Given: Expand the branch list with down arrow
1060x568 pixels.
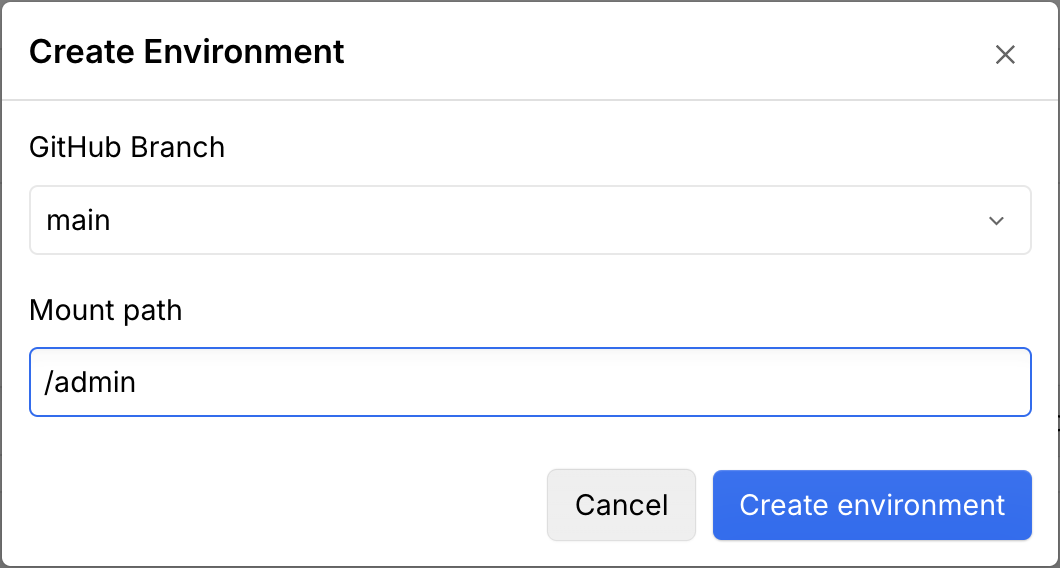Looking at the screenshot, I should [x=996, y=221].
